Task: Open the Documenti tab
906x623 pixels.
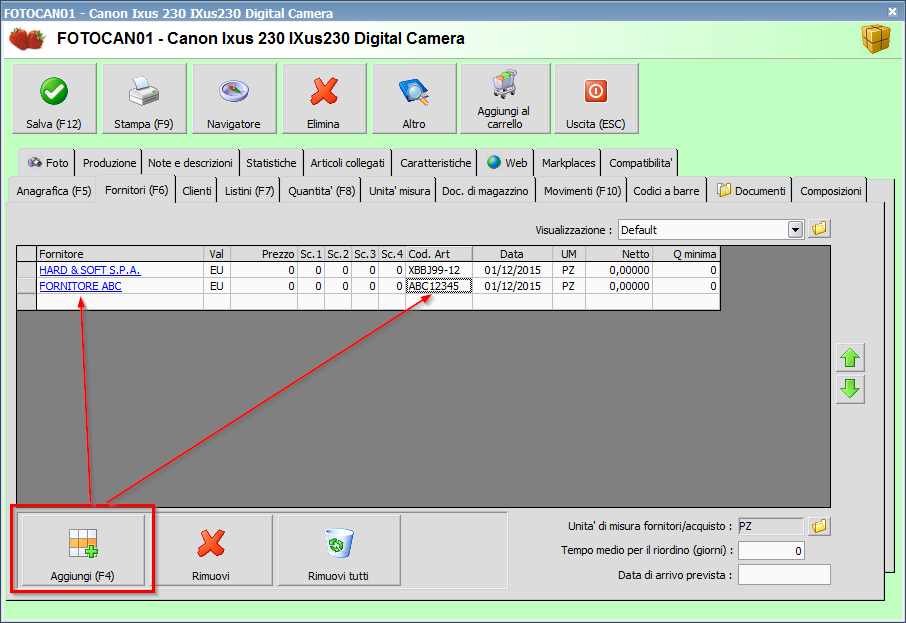Action: (x=751, y=191)
